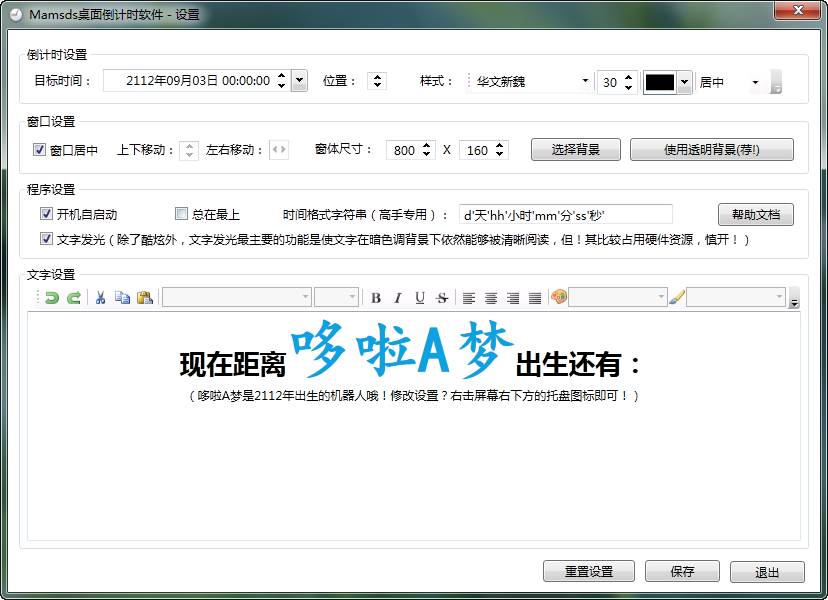Click the Undo icon in the text toolbar
Image resolution: width=828 pixels, height=600 pixels.
(50, 297)
